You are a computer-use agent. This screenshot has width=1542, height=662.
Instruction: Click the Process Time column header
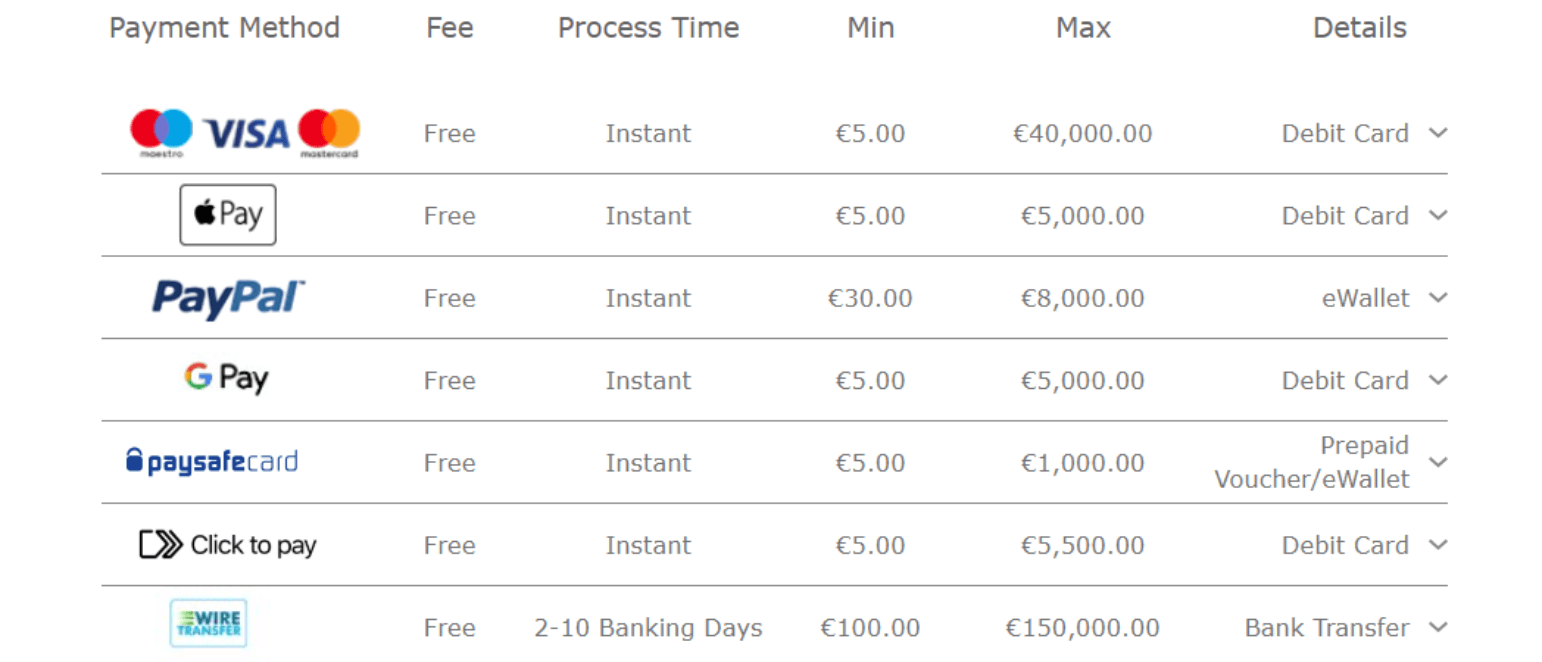[x=648, y=28]
